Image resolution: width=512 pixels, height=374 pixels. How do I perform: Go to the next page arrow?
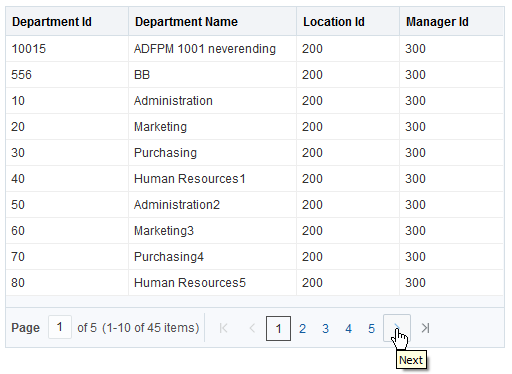coord(397,328)
